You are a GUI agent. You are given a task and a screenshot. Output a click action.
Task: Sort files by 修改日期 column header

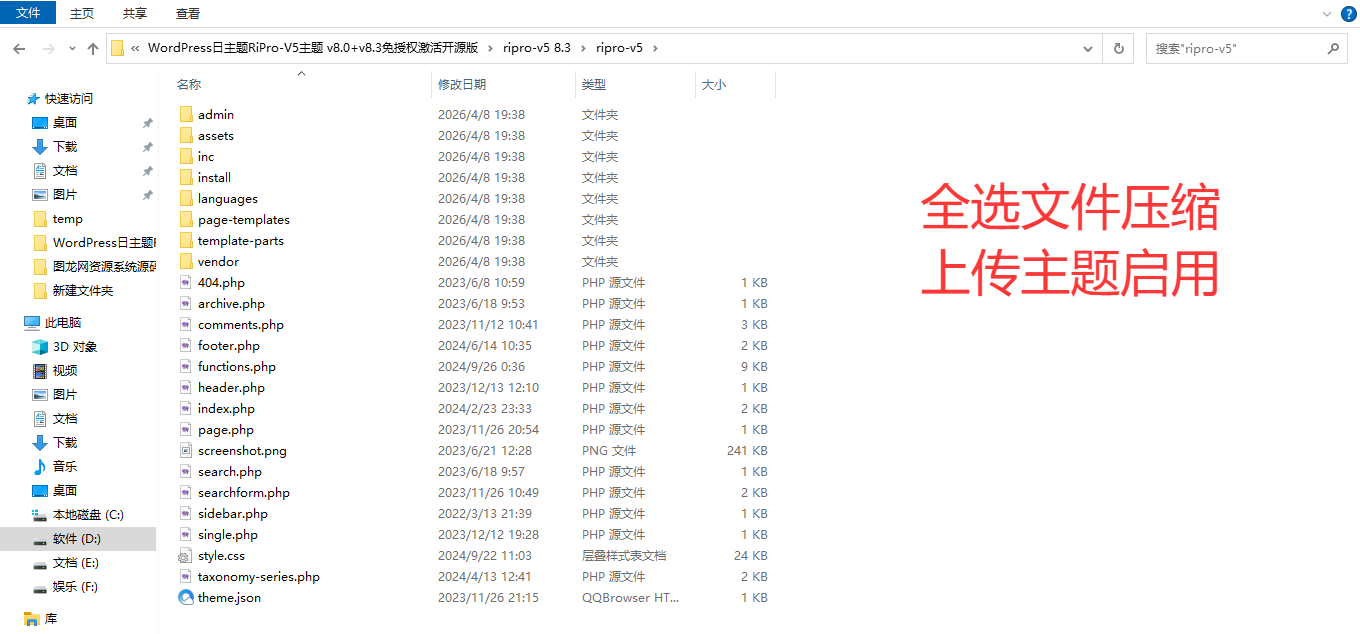coord(462,85)
